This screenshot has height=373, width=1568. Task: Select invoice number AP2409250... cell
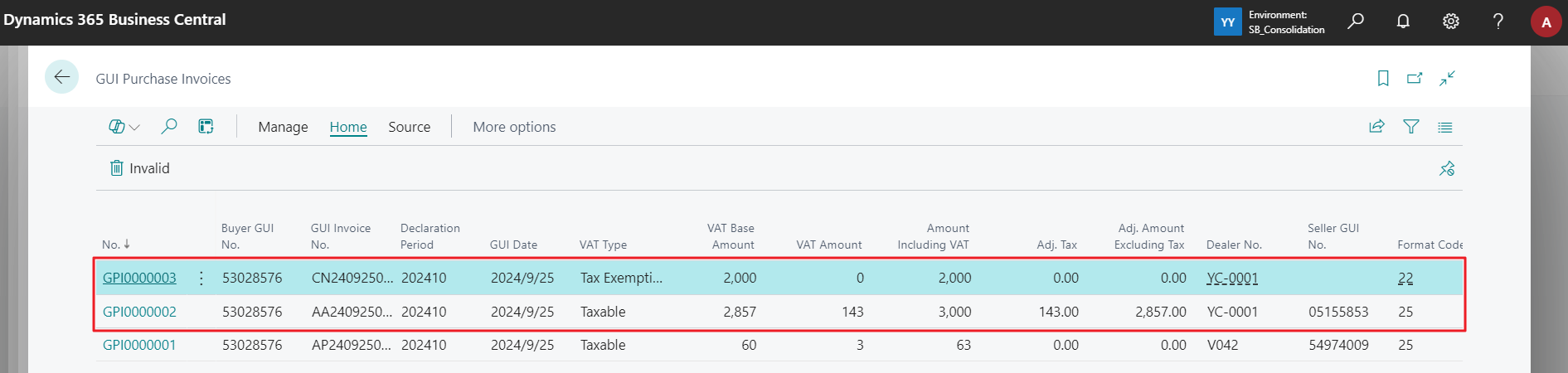point(352,346)
